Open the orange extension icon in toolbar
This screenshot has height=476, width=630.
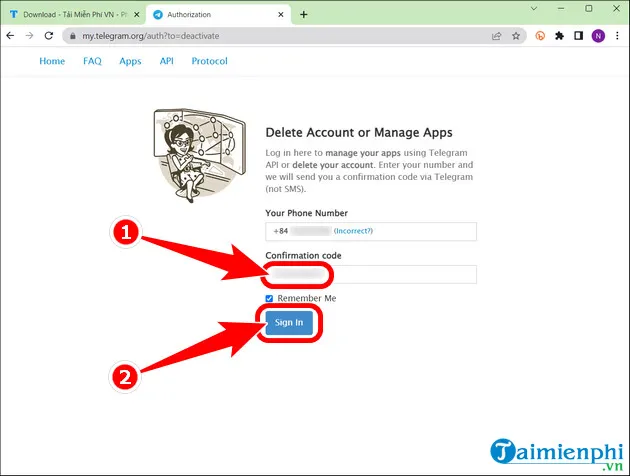click(x=540, y=36)
